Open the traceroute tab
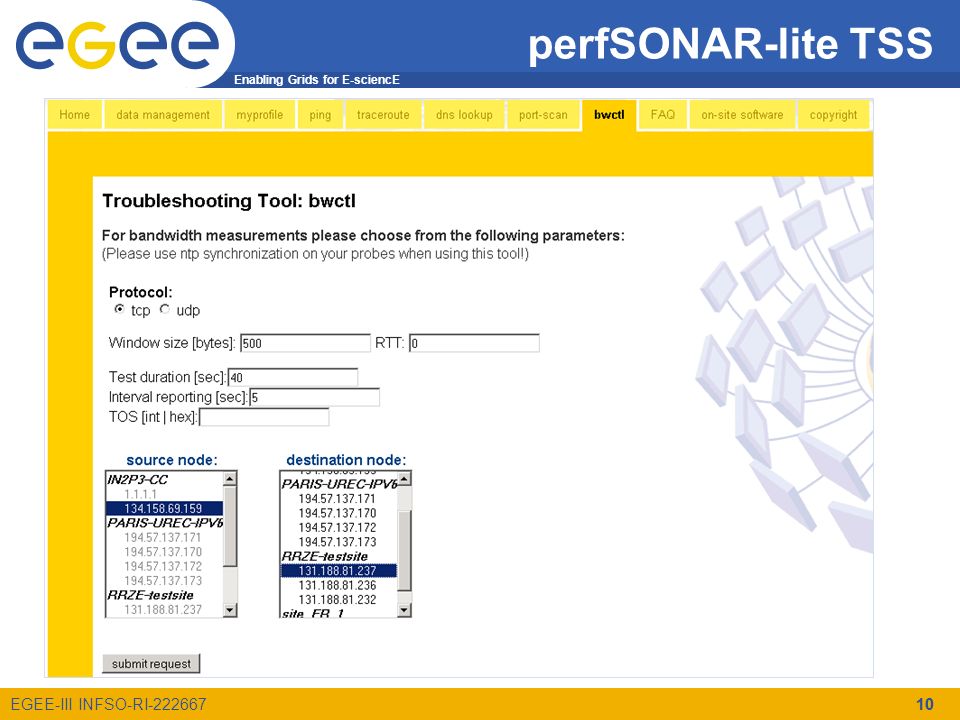Image resolution: width=960 pixels, height=720 pixels. [x=383, y=115]
